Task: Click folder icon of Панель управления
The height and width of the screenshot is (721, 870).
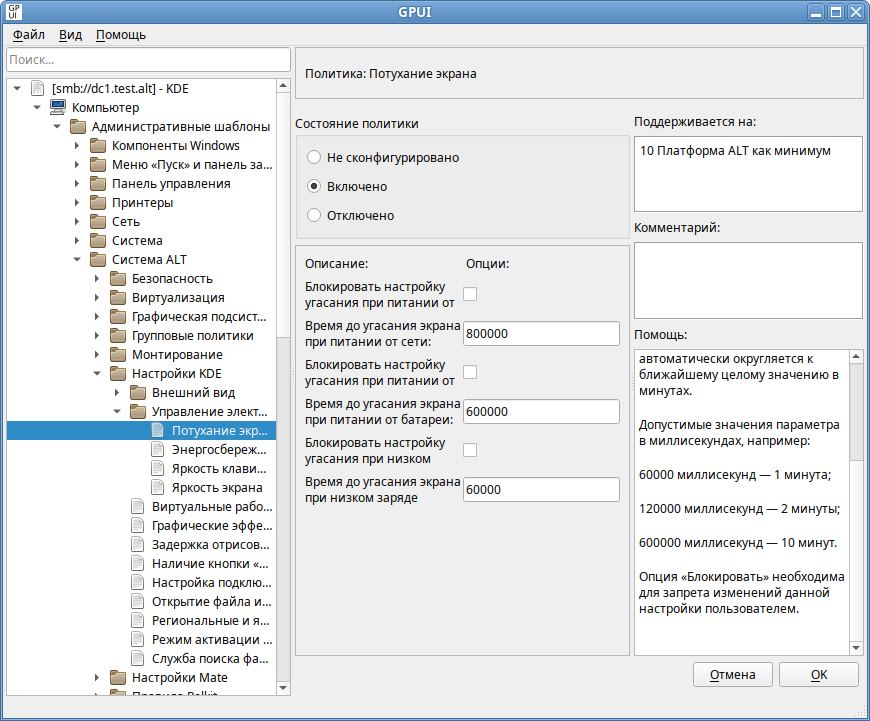Action: 98,183
